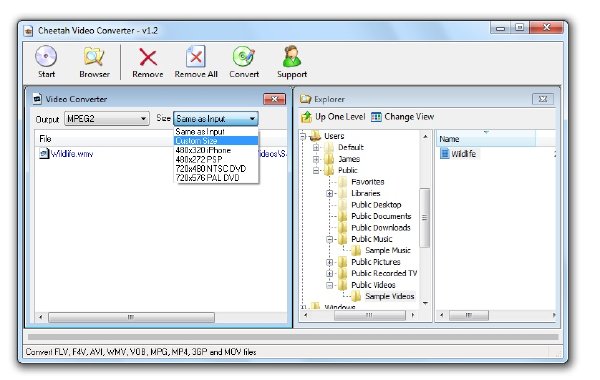Click the file list horizontal scrollbar
Viewport: 600px width, 380px height.
pyautogui.click(x=131, y=317)
